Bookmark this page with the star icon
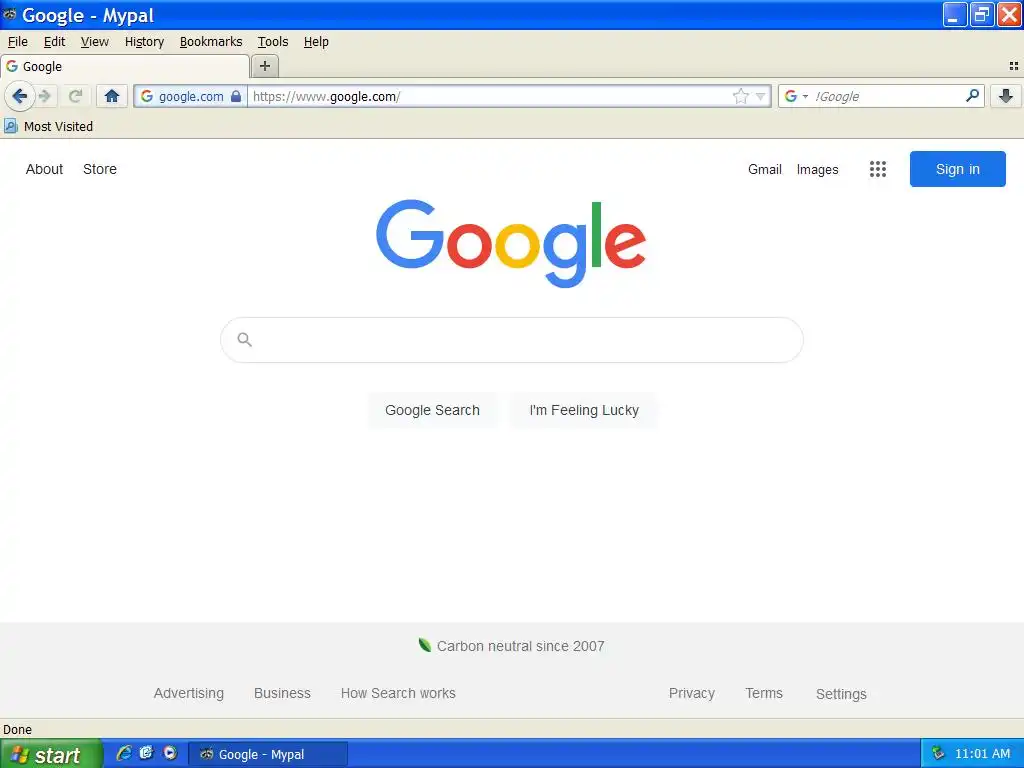The width and height of the screenshot is (1024, 768). [x=741, y=97]
